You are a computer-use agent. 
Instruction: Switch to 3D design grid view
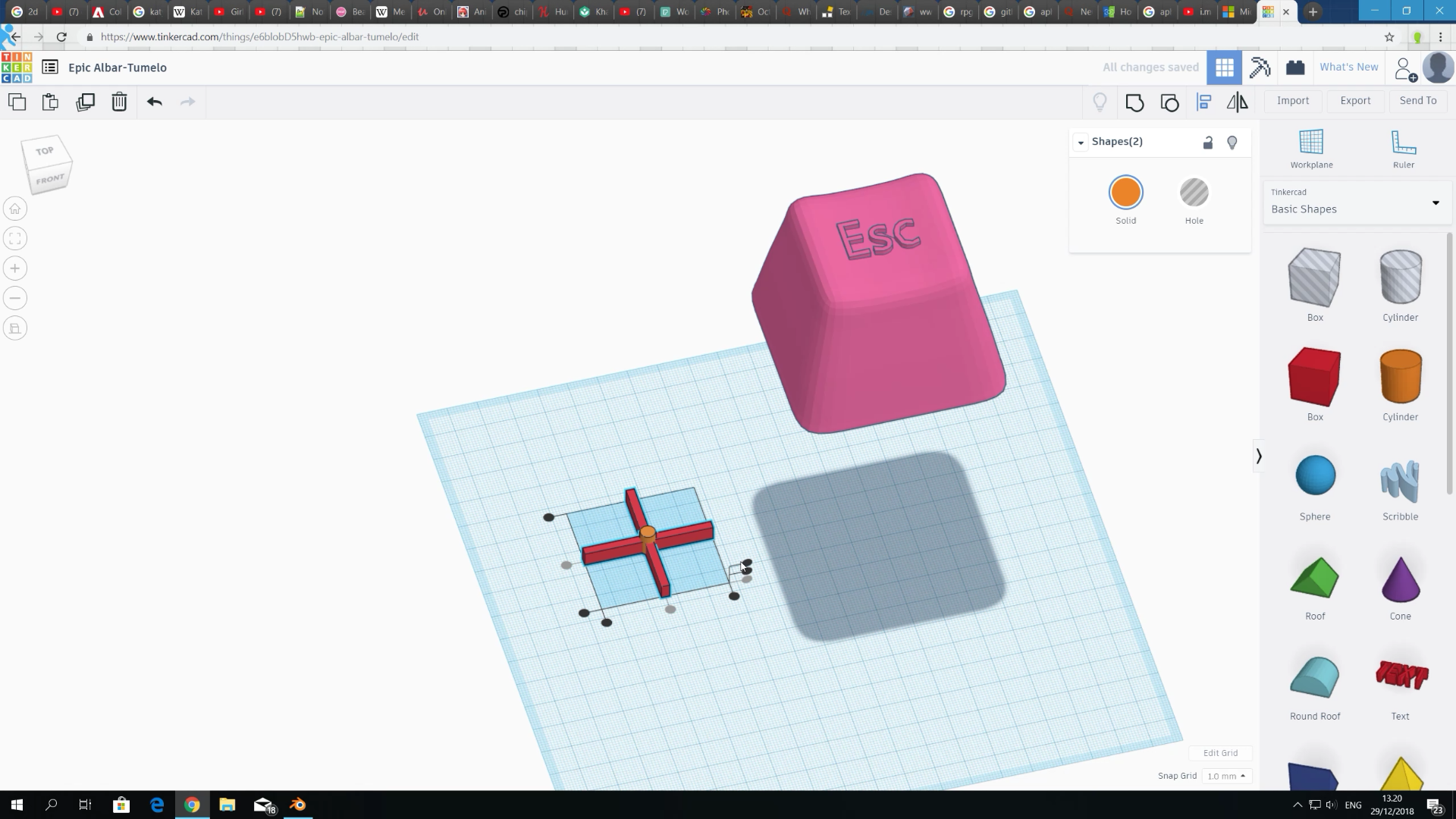point(1224,67)
